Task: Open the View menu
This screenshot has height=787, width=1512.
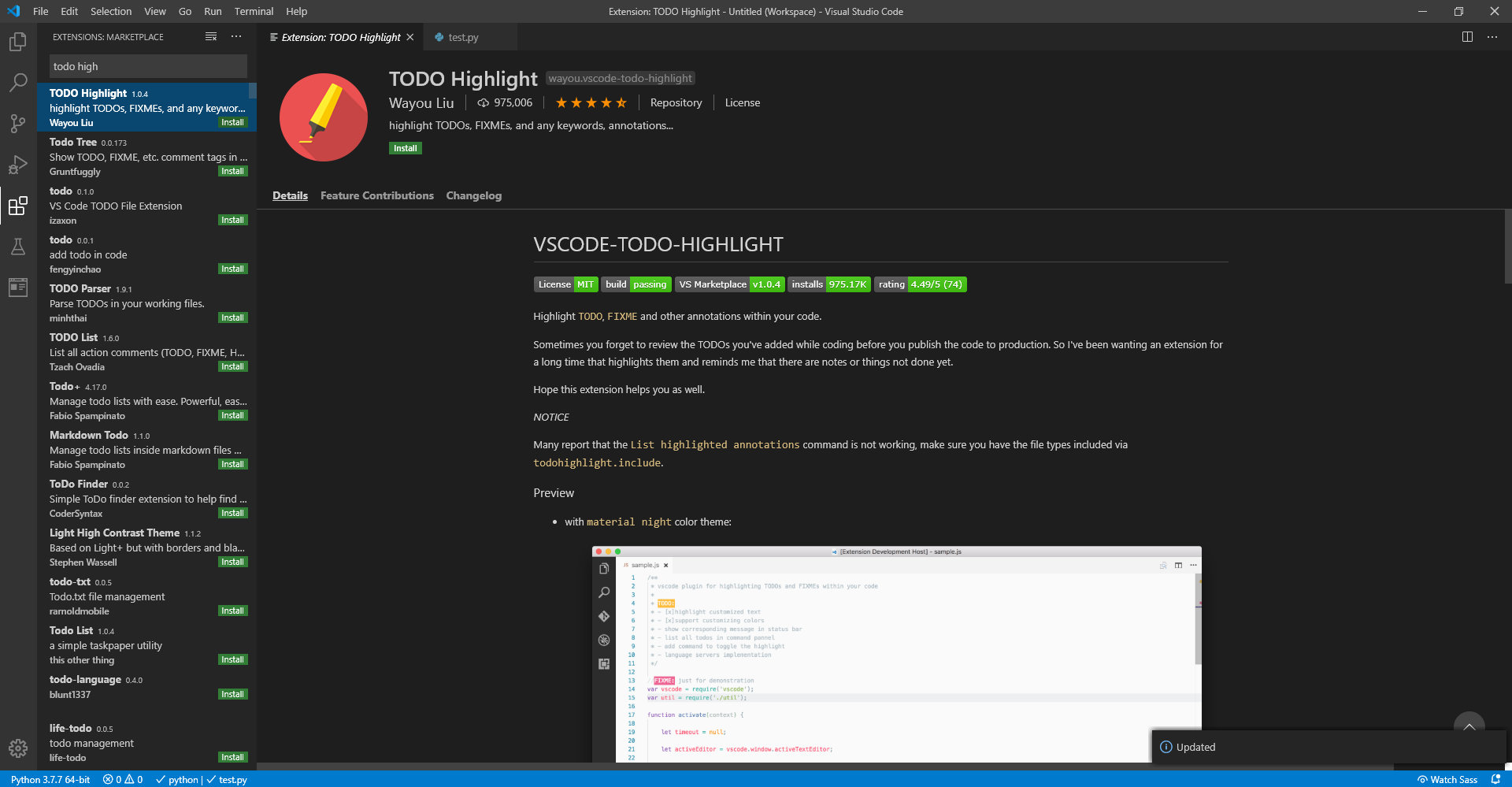Action: pos(155,11)
